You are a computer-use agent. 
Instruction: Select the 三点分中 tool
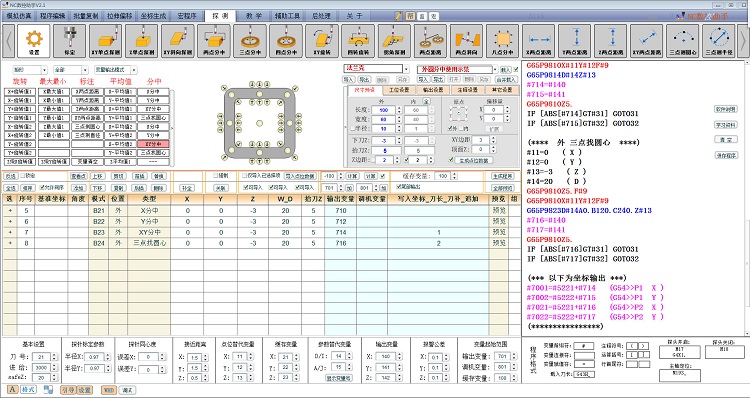tap(250, 41)
